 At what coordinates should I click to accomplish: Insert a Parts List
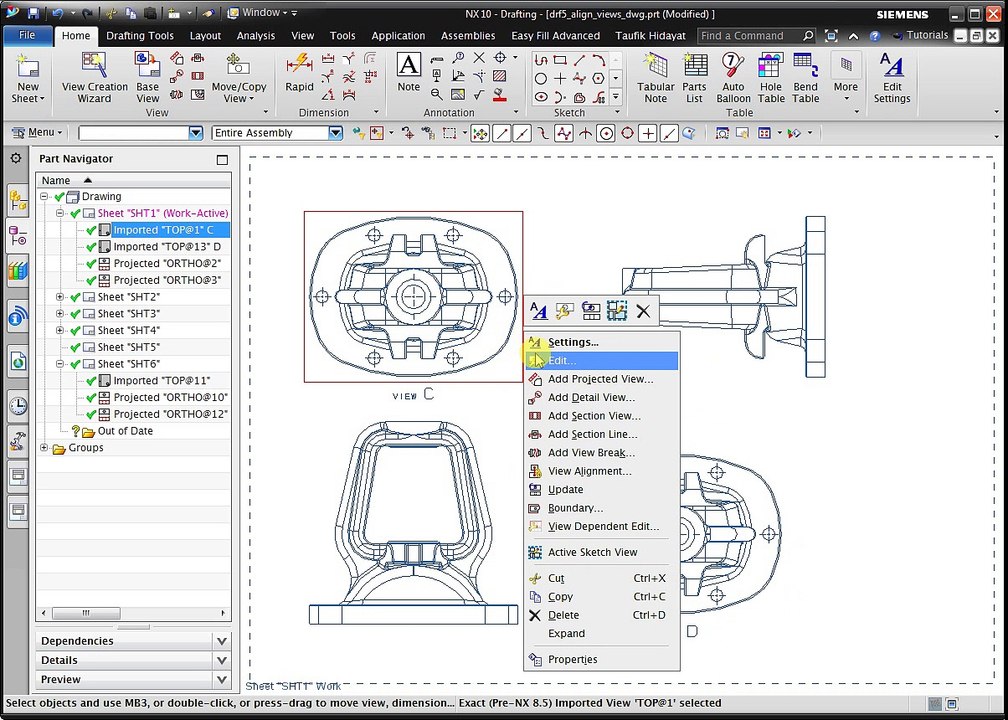694,80
